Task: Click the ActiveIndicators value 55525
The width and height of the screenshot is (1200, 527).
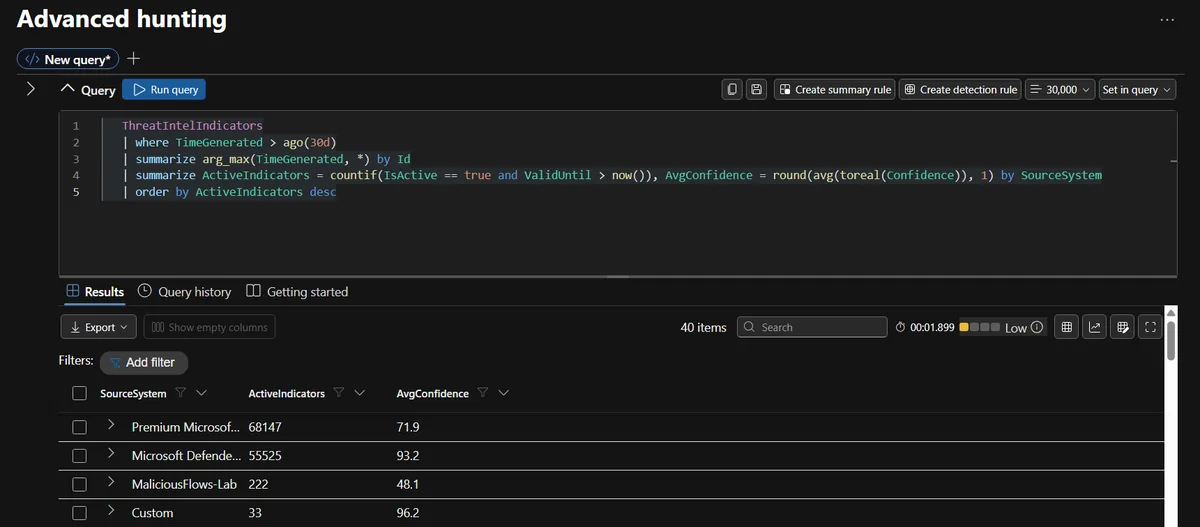Action: [265, 456]
